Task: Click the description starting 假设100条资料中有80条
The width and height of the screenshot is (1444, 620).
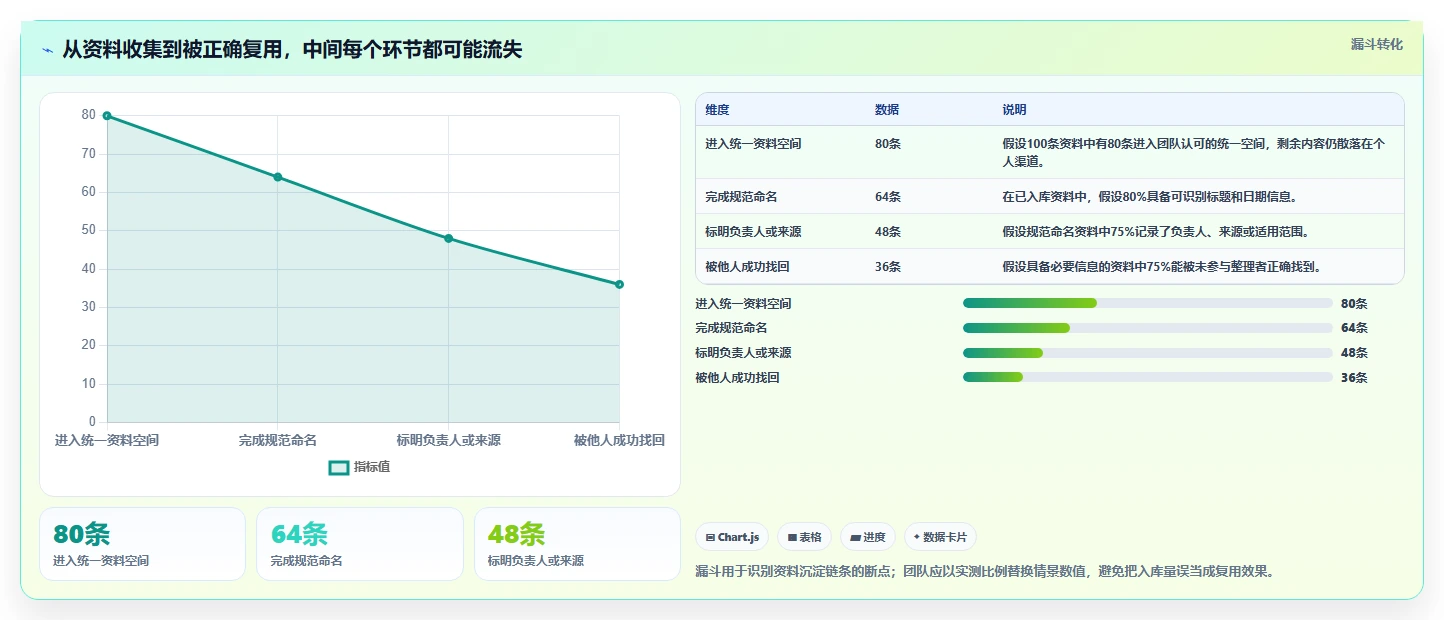Action: click(x=1195, y=152)
